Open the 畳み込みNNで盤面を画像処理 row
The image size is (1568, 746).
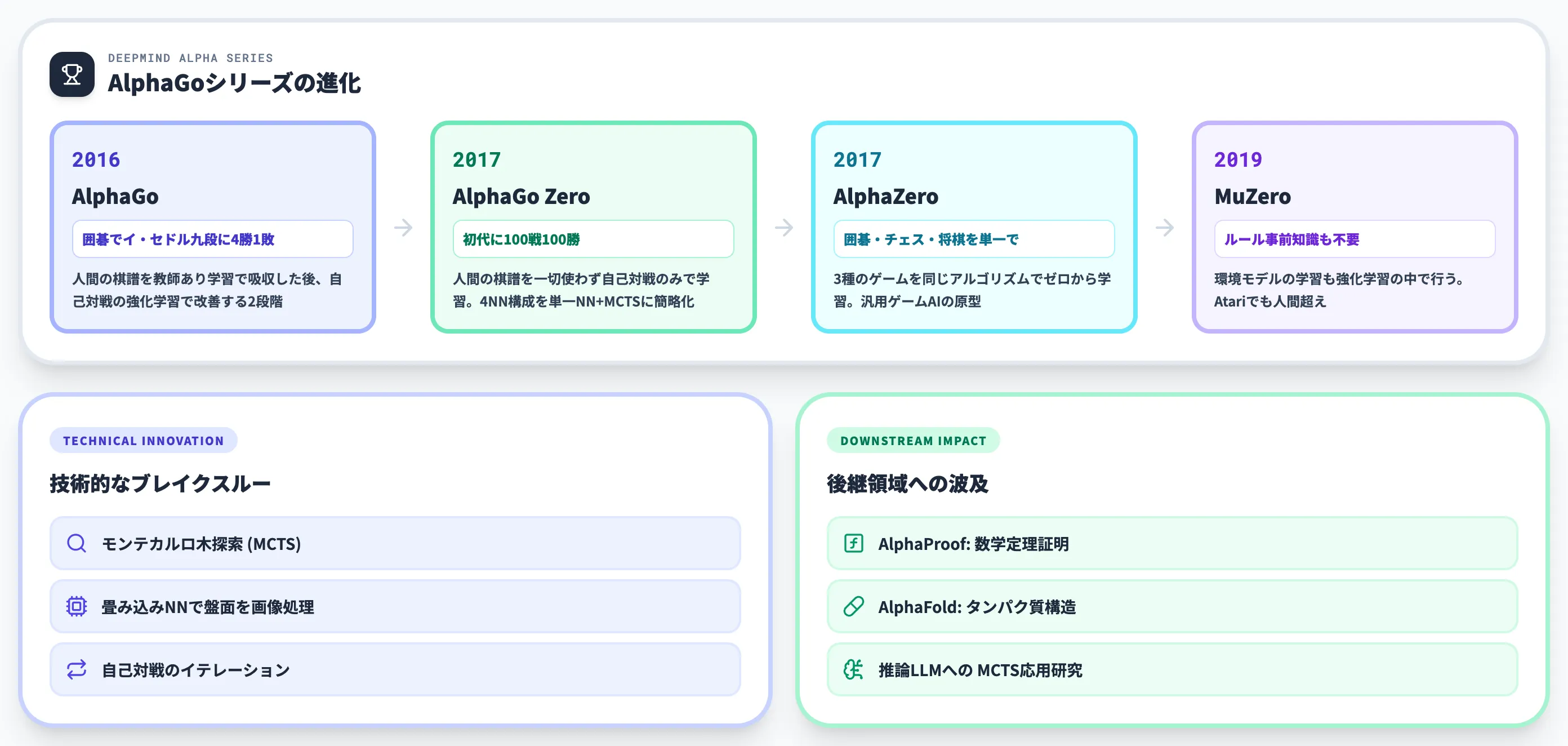coord(395,606)
